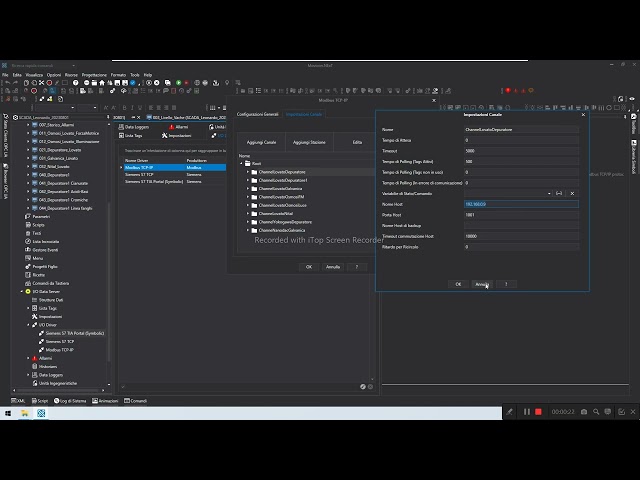Viewport: 640px width, 480px height.
Task: Open the font name dropdown
Action: point(73,108)
